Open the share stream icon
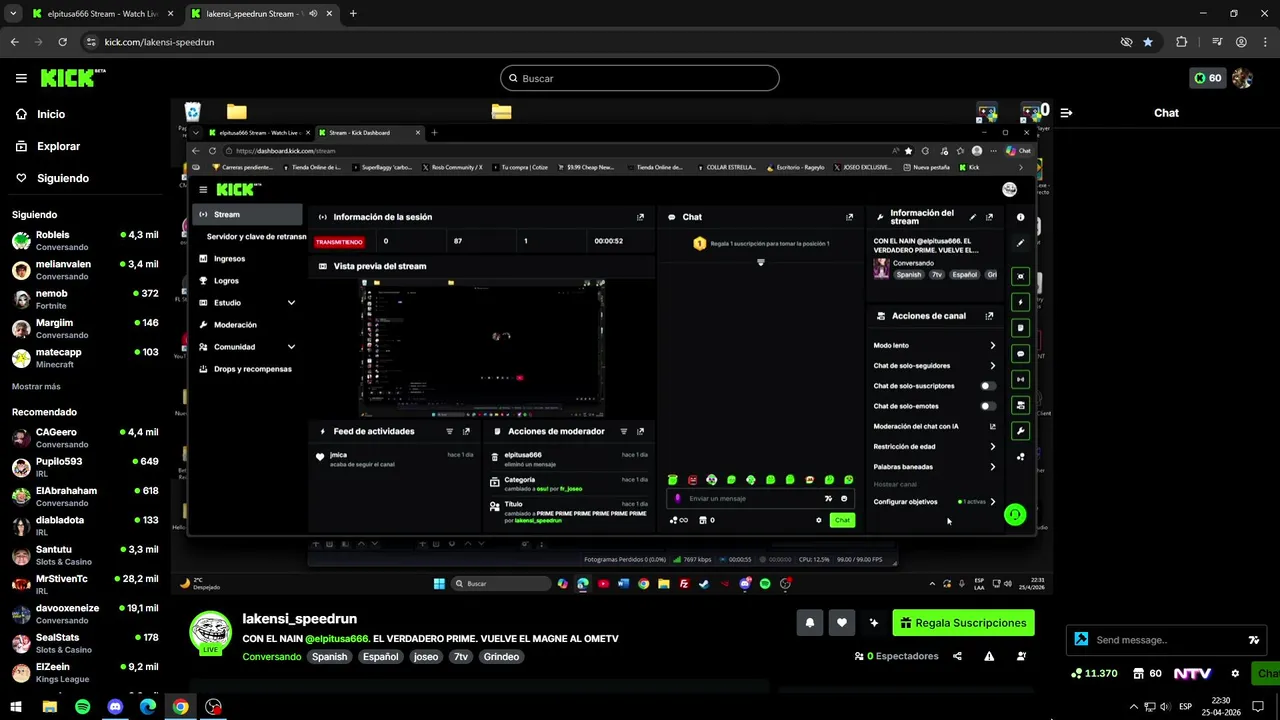 [957, 656]
